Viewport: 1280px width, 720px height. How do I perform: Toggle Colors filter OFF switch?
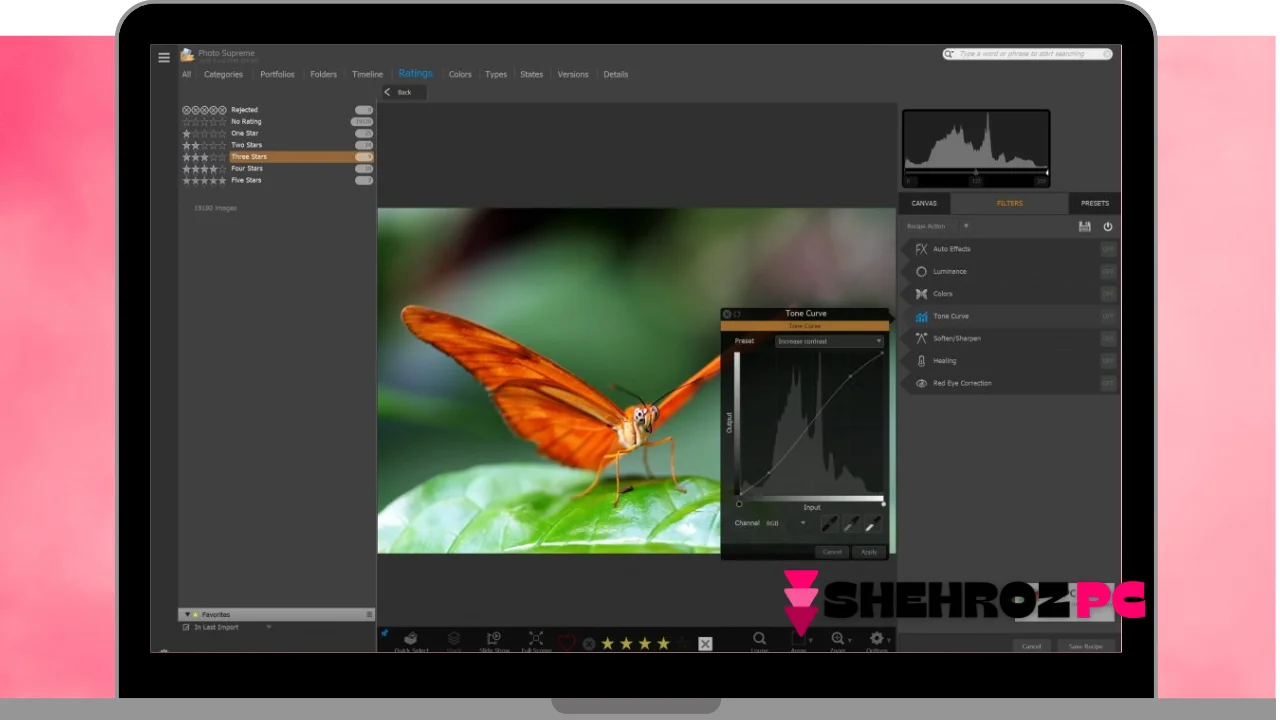(1108, 294)
